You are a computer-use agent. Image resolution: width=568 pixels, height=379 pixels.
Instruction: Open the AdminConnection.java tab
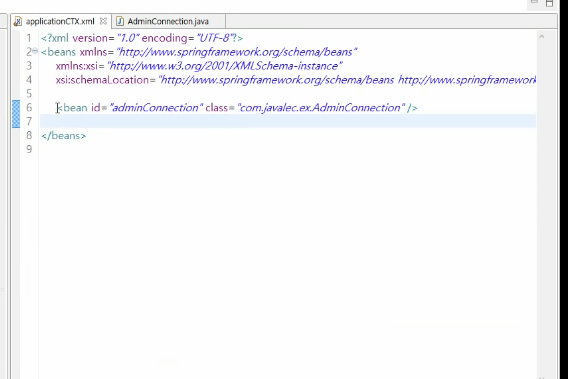(168, 21)
